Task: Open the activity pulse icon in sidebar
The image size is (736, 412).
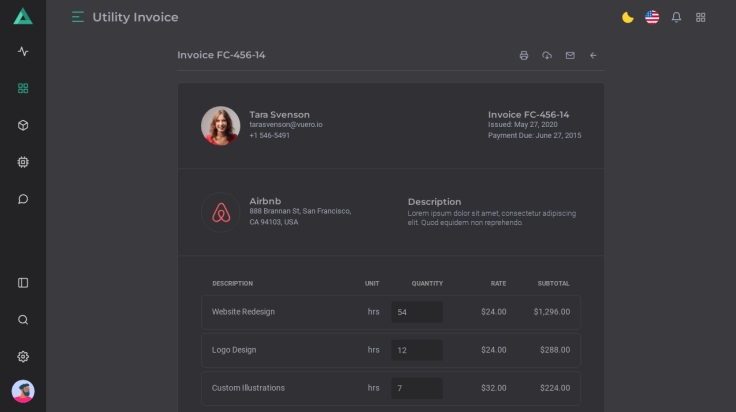Action: pos(23,52)
